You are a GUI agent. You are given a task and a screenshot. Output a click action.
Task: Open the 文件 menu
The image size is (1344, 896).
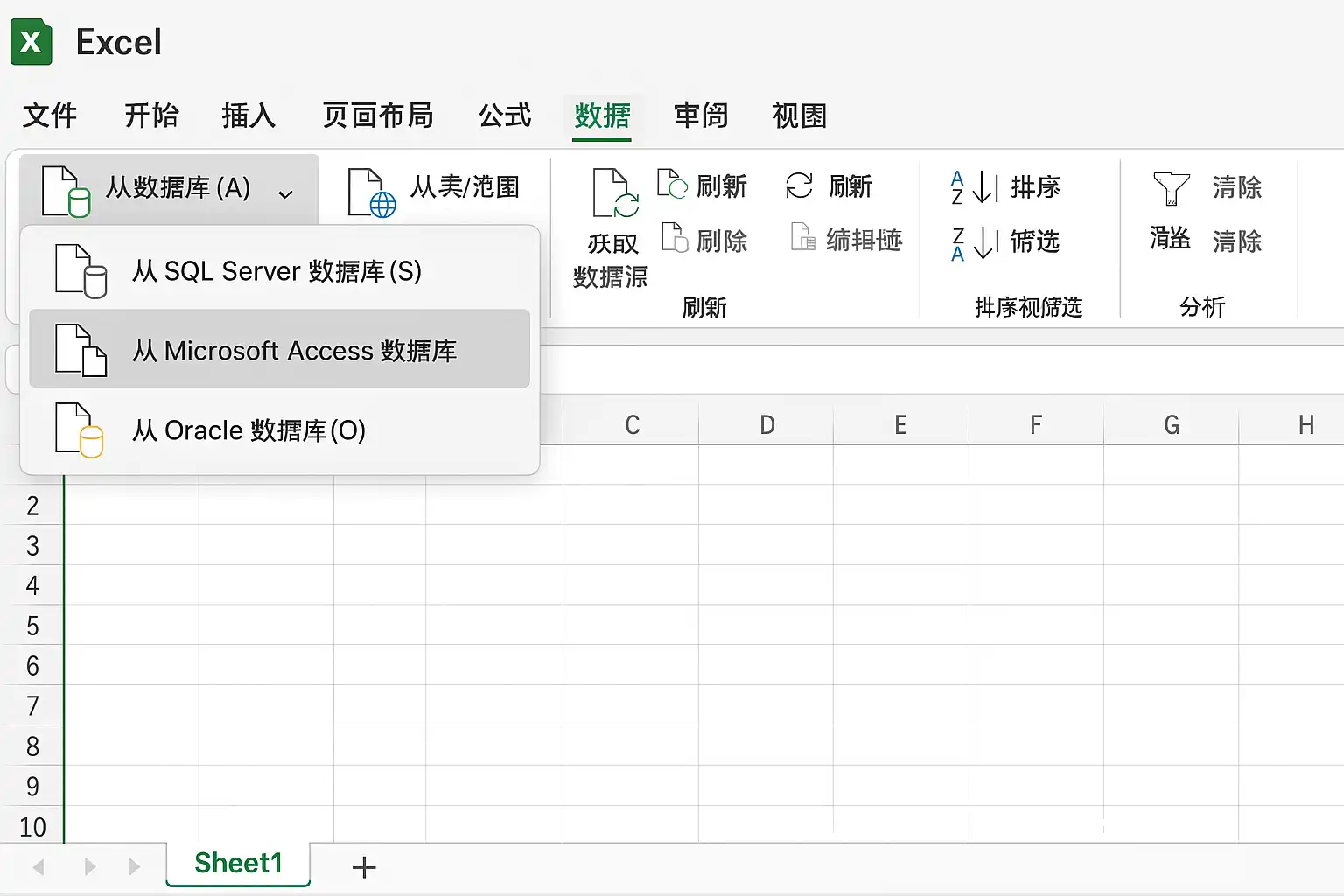click(50, 115)
